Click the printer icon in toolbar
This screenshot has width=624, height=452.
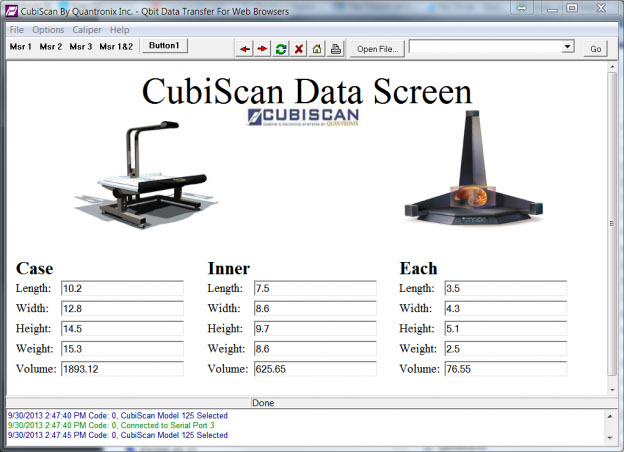pos(336,48)
